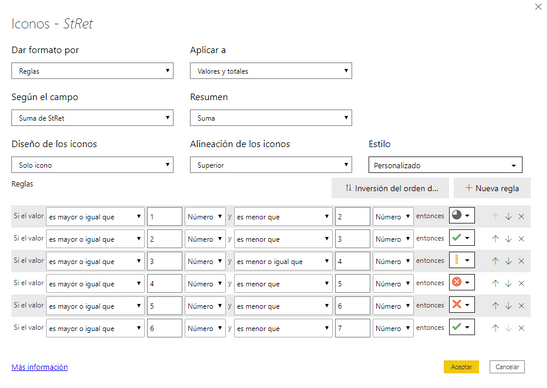Add a rule with Nueva regla

492,188
